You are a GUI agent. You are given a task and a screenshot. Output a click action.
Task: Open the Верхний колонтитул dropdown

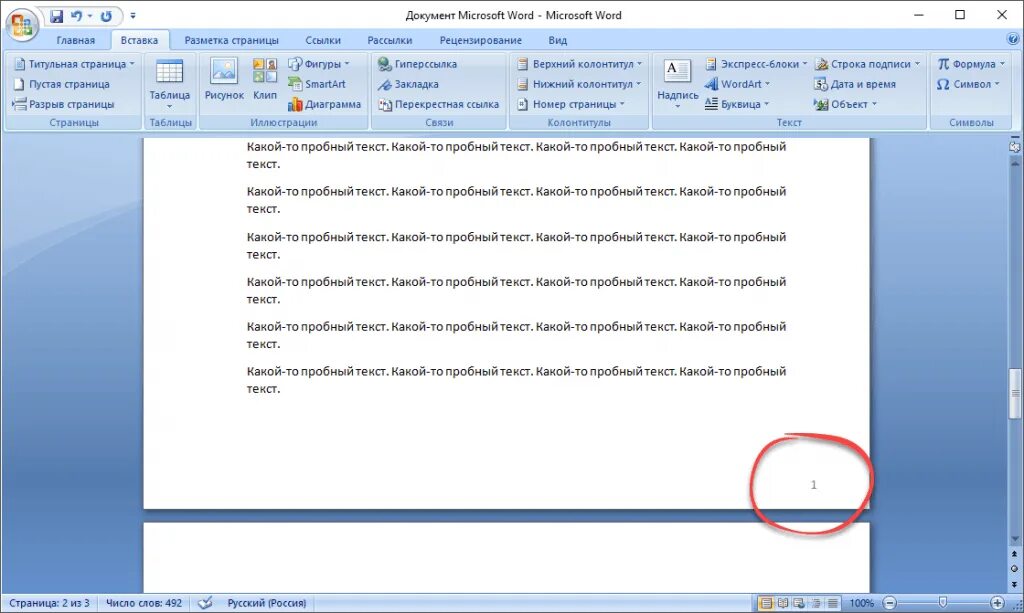(579, 64)
